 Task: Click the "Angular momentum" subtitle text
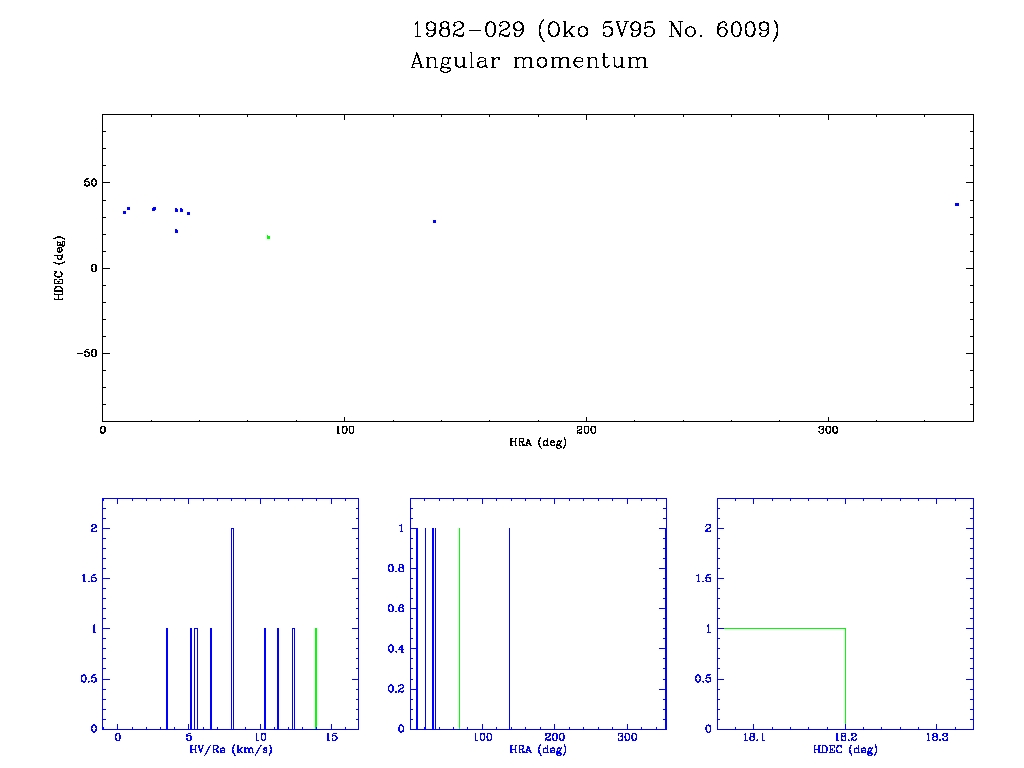(x=529, y=61)
